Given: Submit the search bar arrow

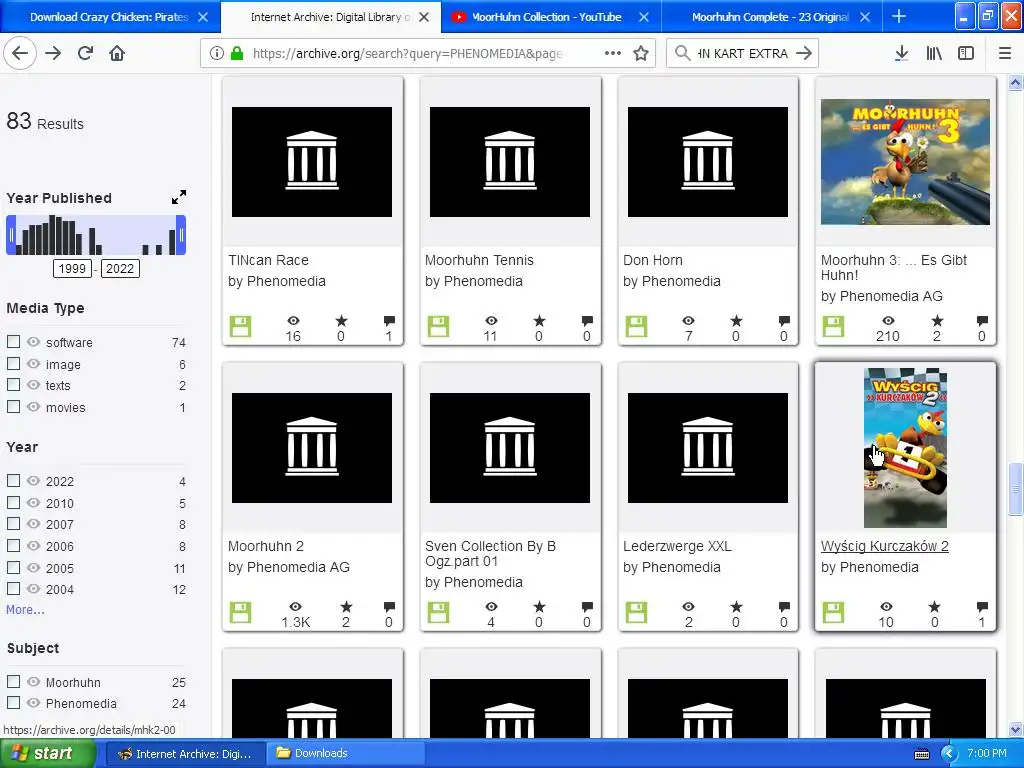Looking at the screenshot, I should tap(805, 54).
